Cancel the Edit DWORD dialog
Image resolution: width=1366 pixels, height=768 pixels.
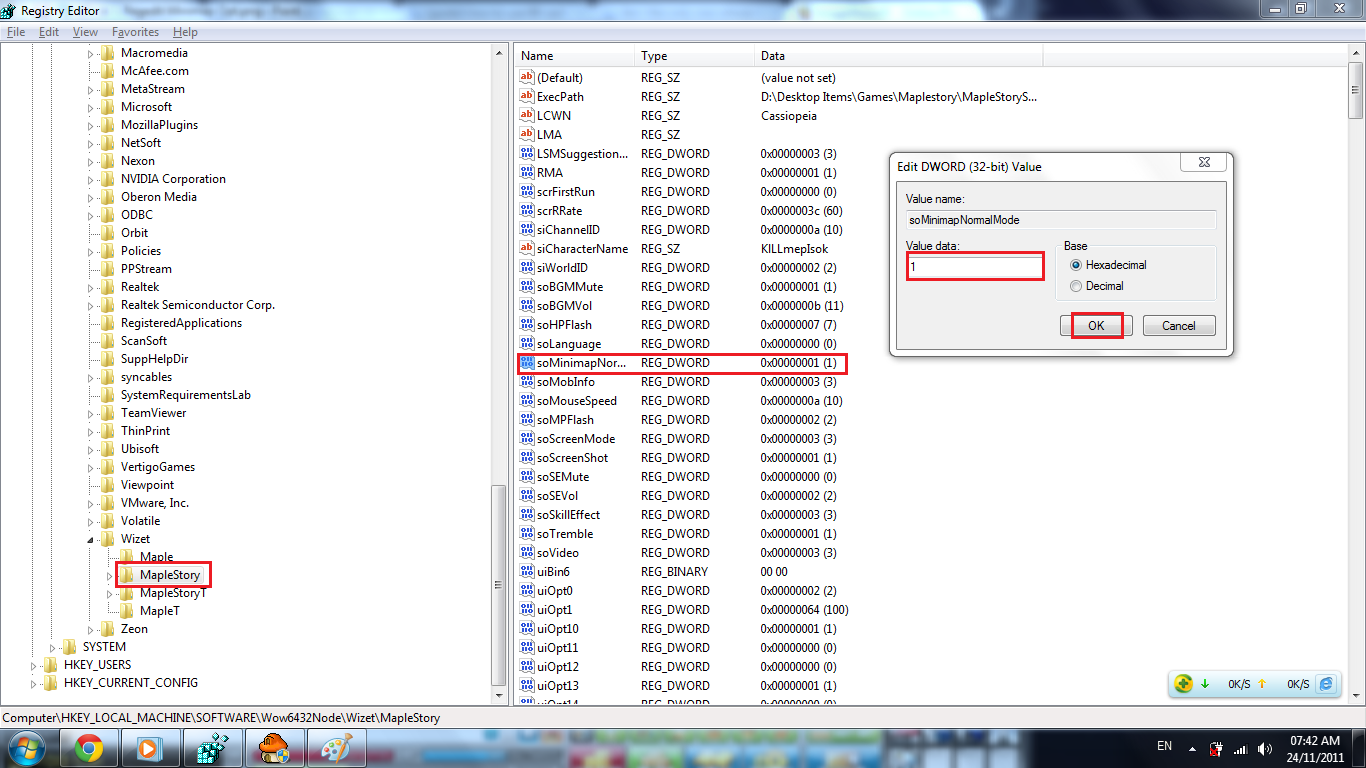click(1178, 325)
